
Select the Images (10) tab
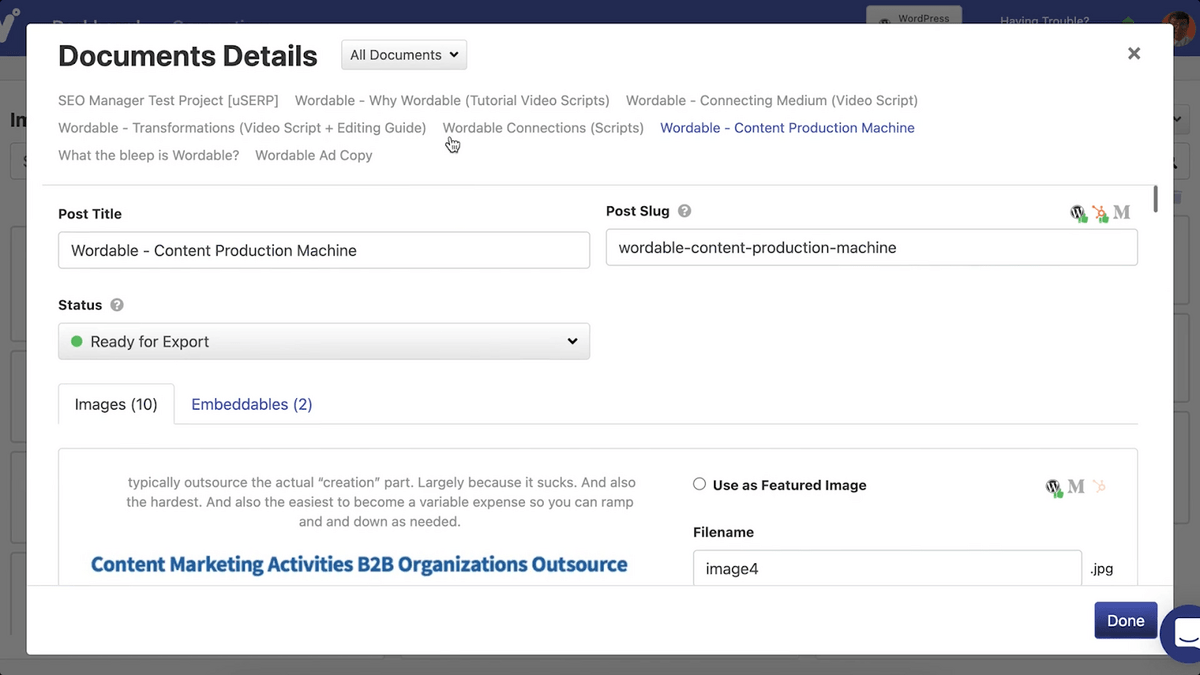(x=116, y=404)
